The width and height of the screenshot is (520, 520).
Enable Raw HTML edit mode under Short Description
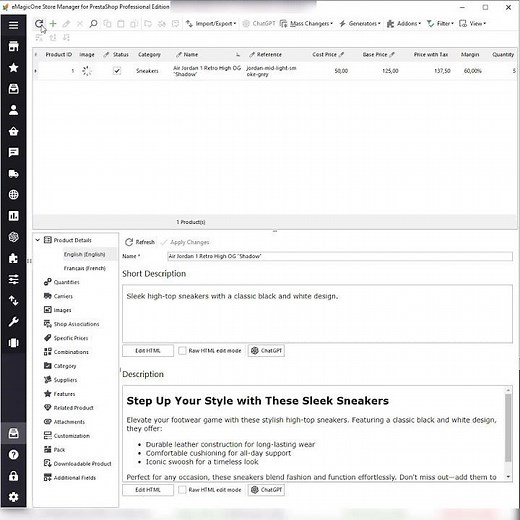coord(182,351)
